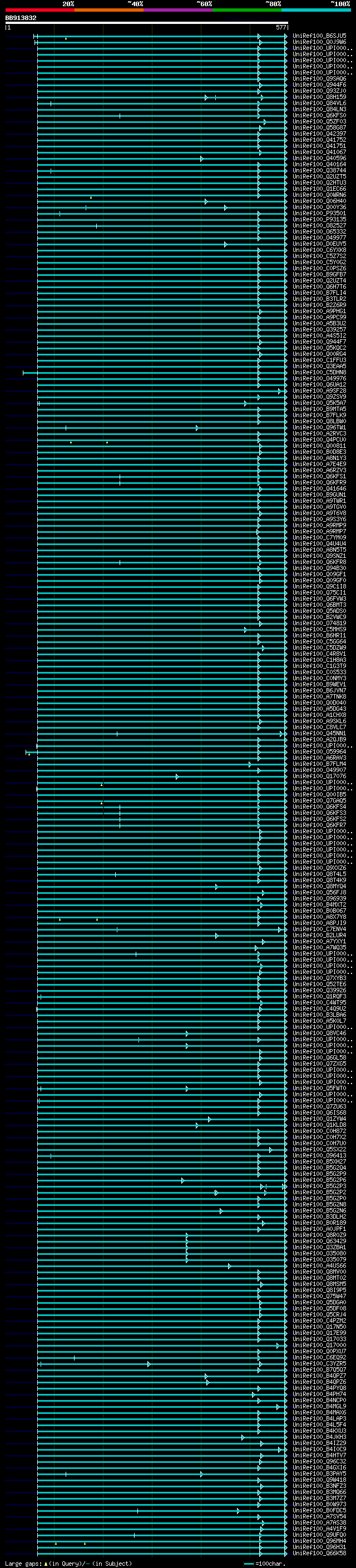Open hit UniRef100_Q0J9W6
Screen dimensions: 356x1568
(319, 43)
